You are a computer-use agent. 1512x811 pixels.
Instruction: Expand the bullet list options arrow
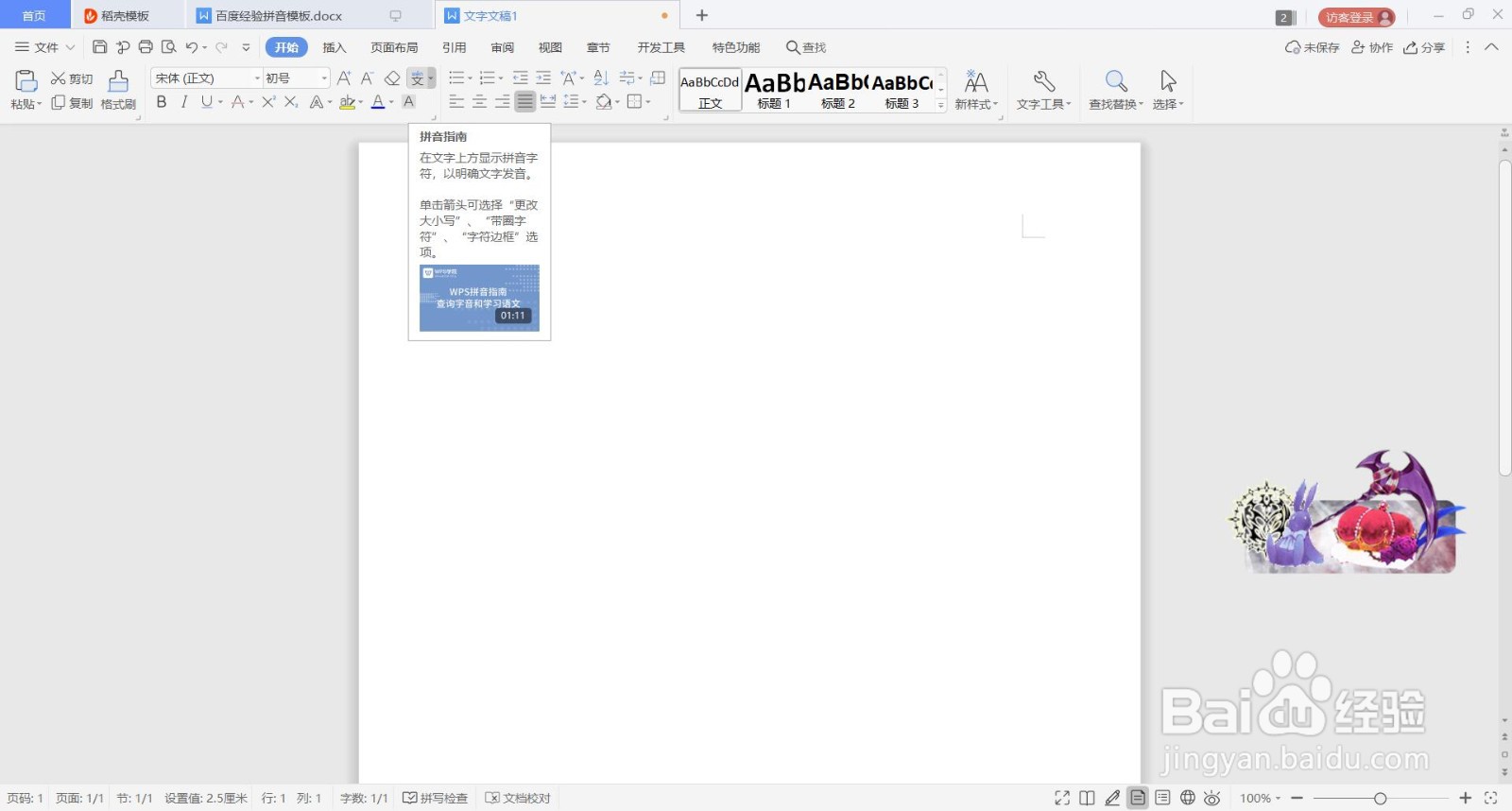click(x=470, y=78)
